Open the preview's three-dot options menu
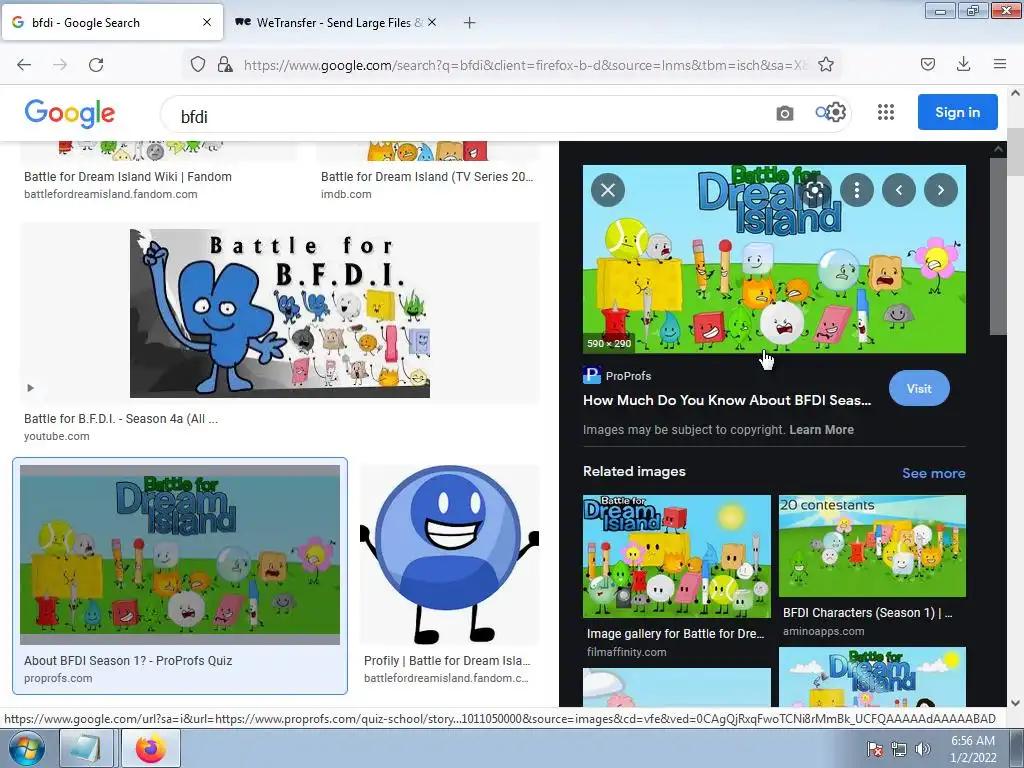Viewport: 1024px width, 768px height. (x=857, y=190)
